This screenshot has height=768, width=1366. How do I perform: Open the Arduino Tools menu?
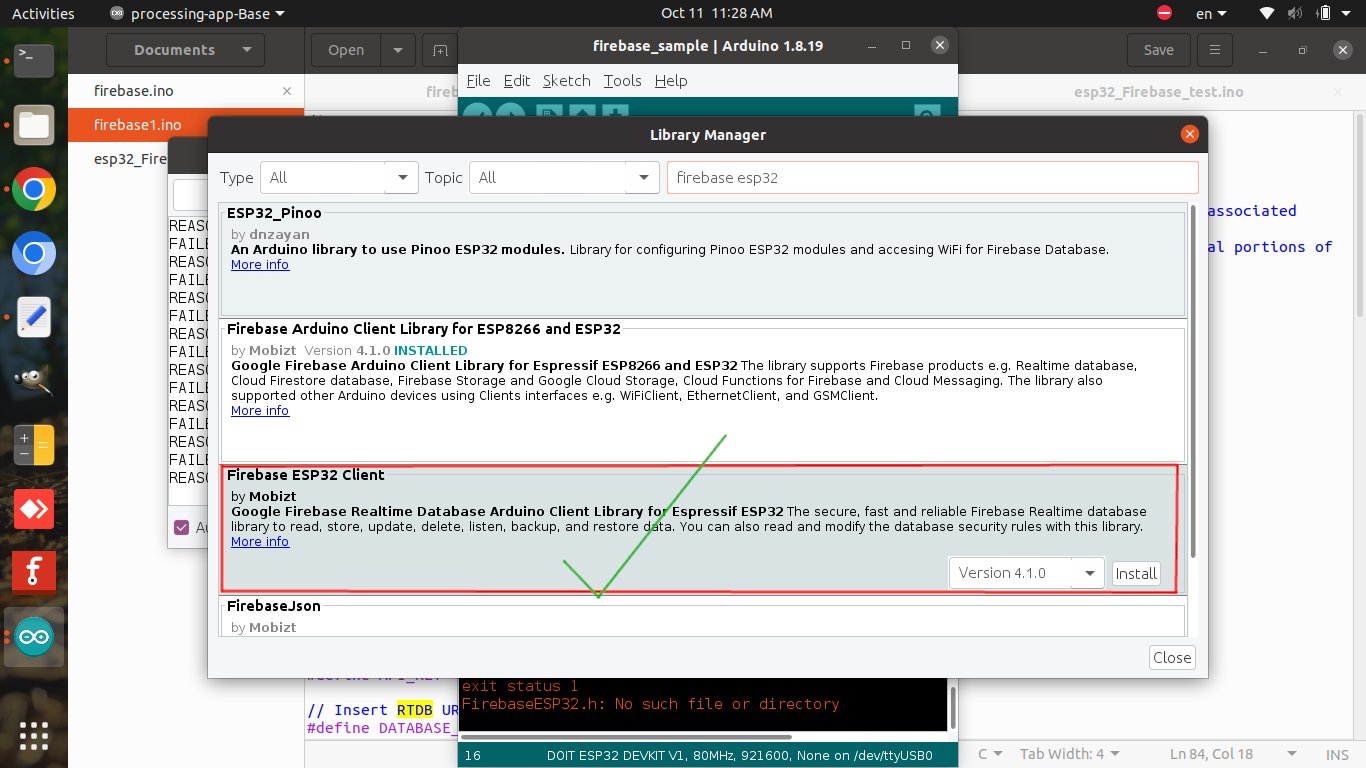(x=622, y=81)
